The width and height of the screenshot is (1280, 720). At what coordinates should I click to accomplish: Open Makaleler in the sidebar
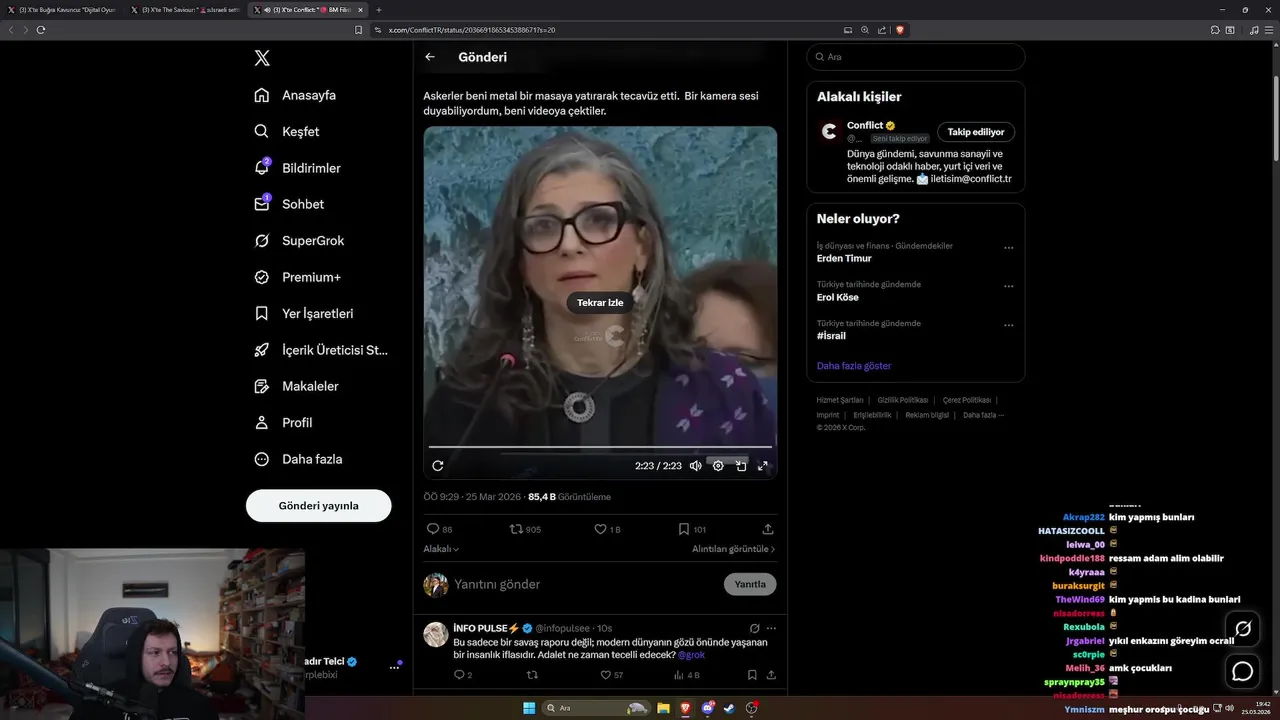[x=296, y=386]
